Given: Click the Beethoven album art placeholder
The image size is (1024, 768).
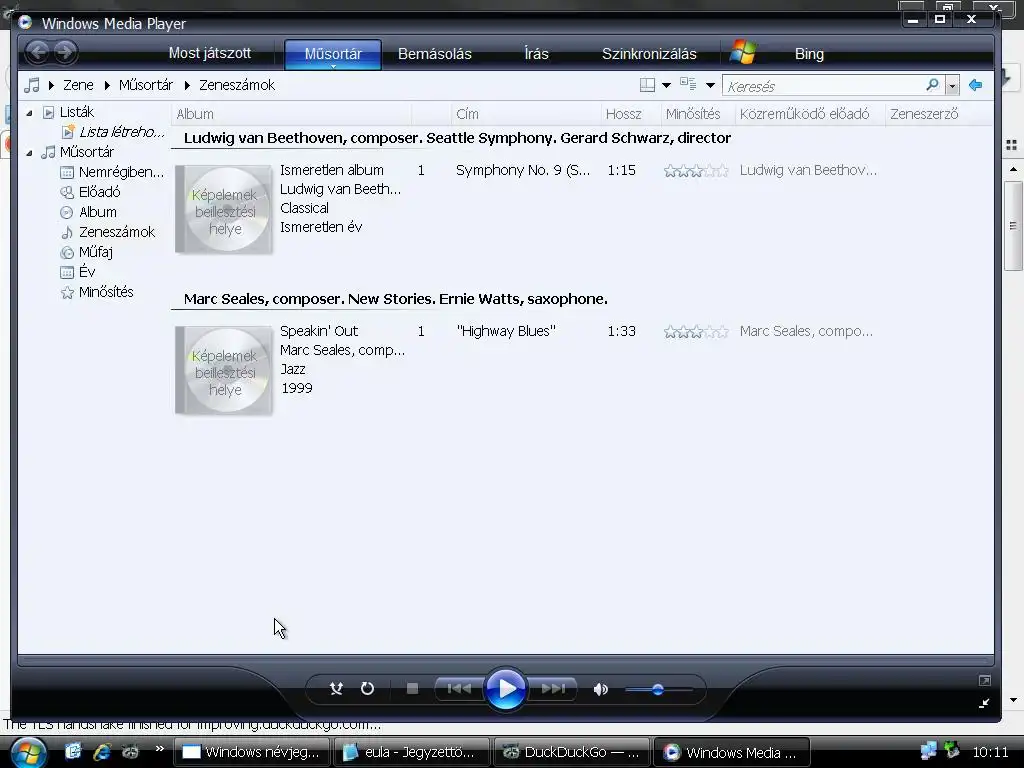Looking at the screenshot, I should (224, 210).
